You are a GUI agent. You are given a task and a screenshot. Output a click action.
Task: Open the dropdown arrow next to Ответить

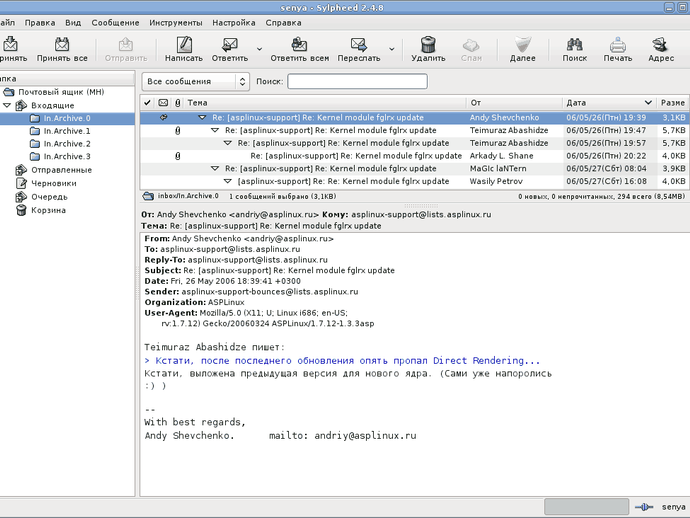pos(259,48)
